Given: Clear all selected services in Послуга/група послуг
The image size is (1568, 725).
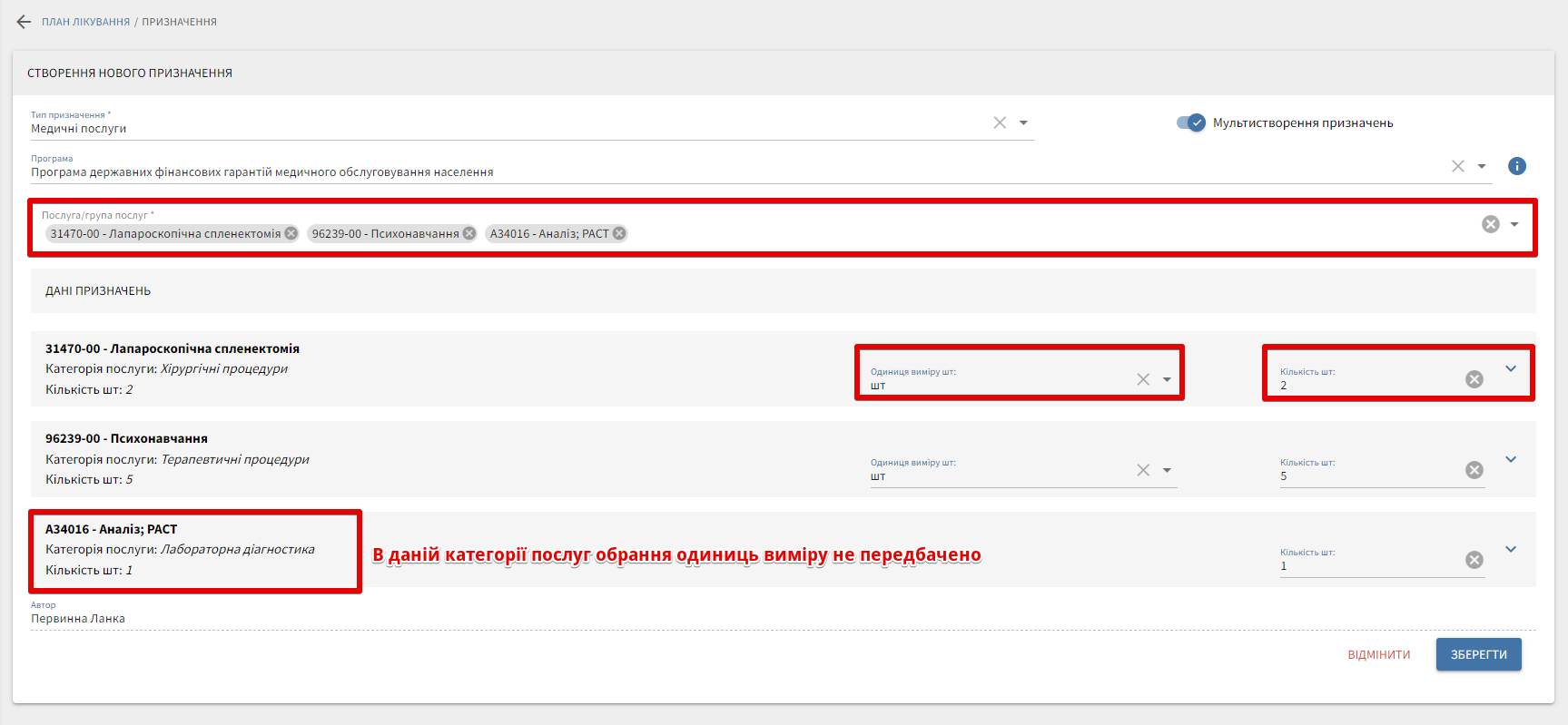Looking at the screenshot, I should click(1490, 224).
